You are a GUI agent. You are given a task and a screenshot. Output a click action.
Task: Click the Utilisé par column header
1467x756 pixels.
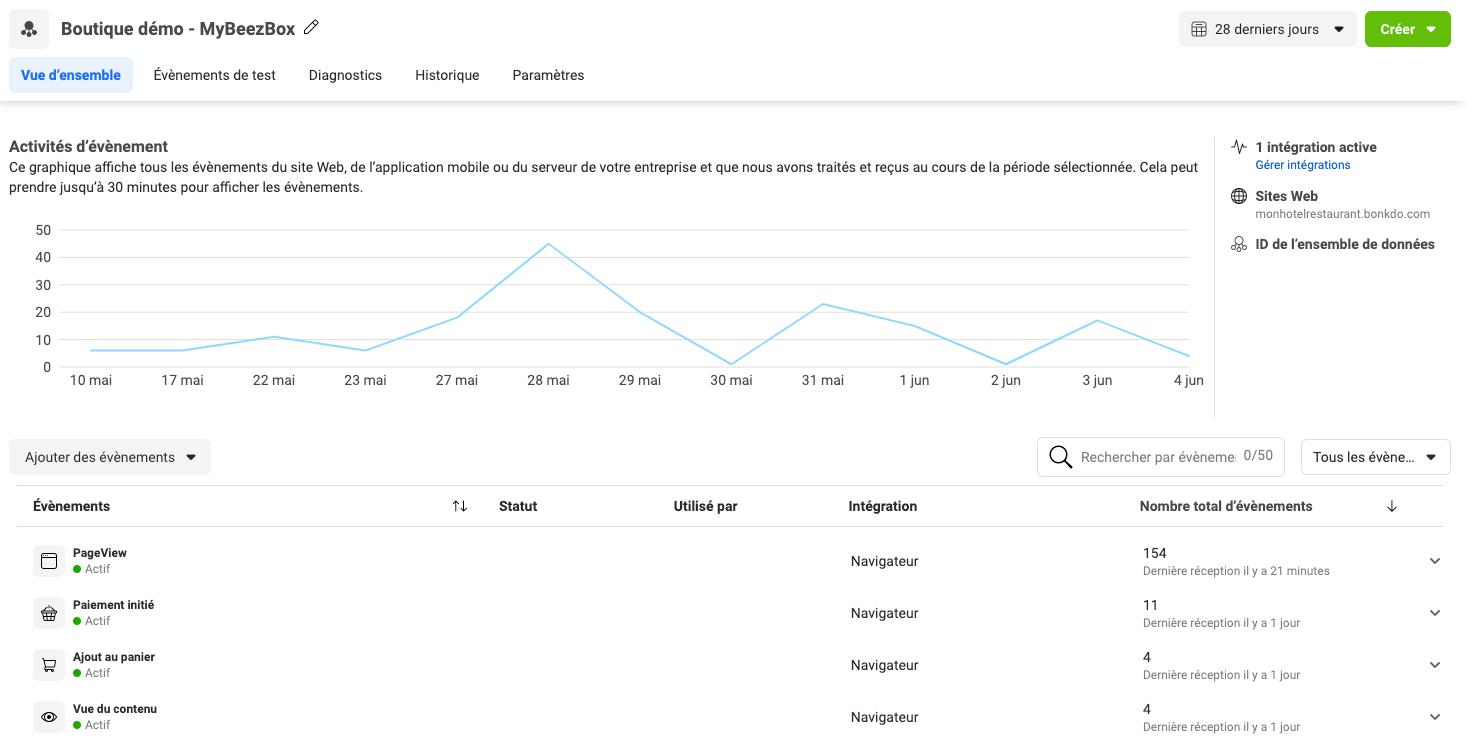706,506
